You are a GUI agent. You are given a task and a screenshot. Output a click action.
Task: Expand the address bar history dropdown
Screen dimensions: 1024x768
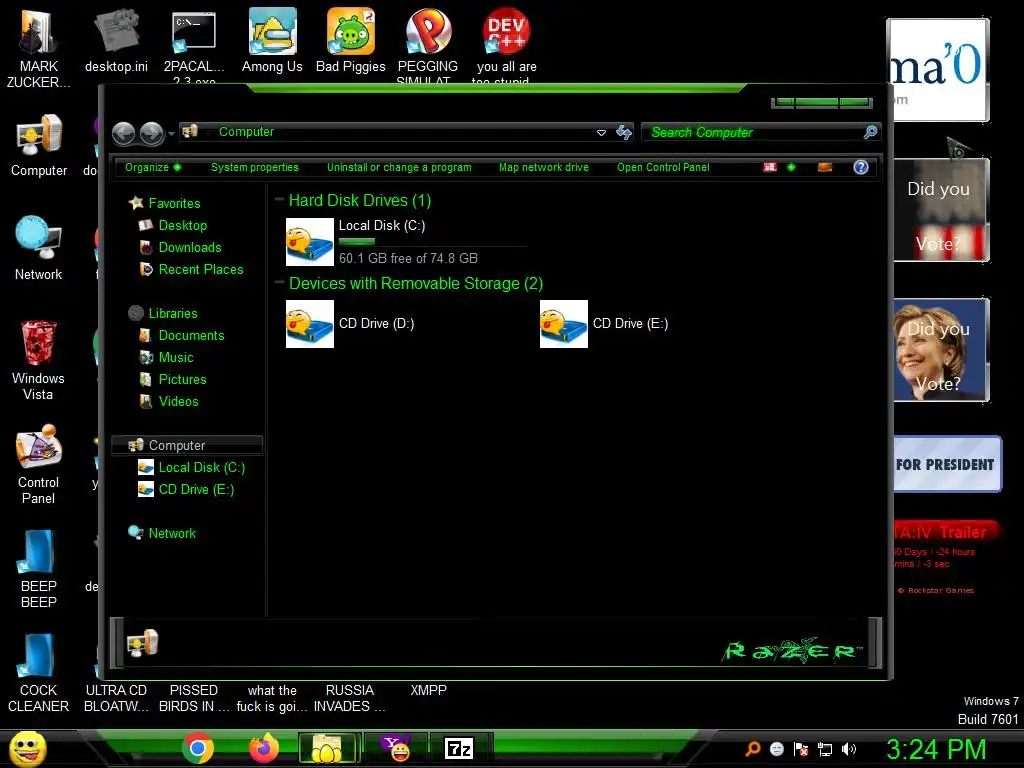coord(601,133)
